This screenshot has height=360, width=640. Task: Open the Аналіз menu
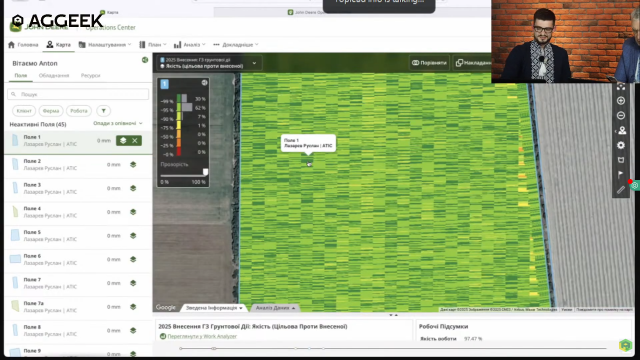coord(189,44)
